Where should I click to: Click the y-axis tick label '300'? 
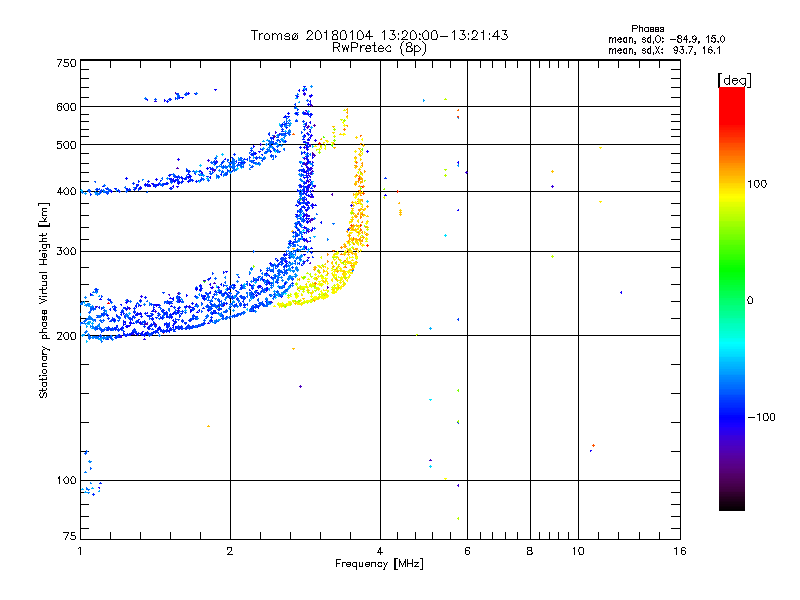[67, 251]
